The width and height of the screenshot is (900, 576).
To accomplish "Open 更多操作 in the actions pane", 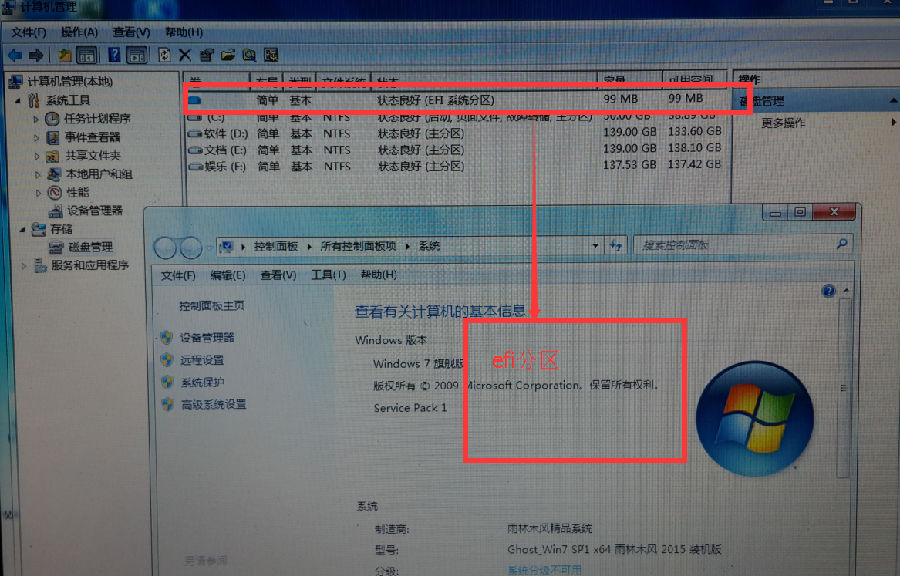I will coord(783,123).
